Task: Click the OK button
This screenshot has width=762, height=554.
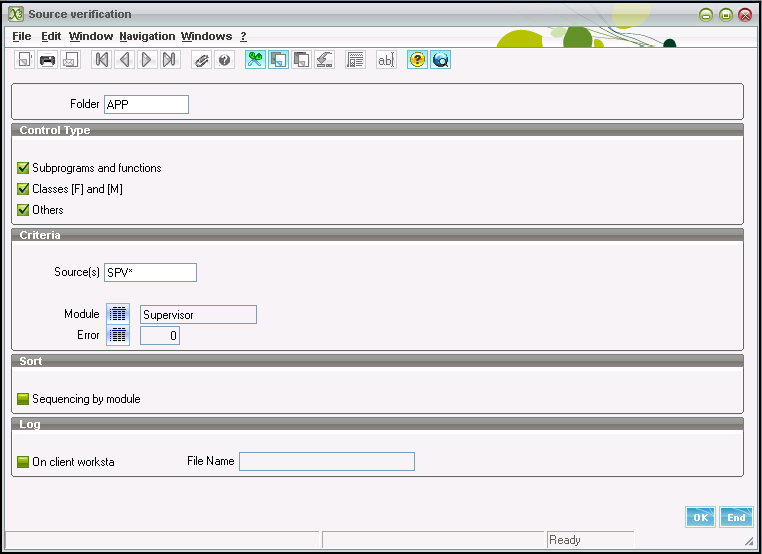Action: [700, 517]
